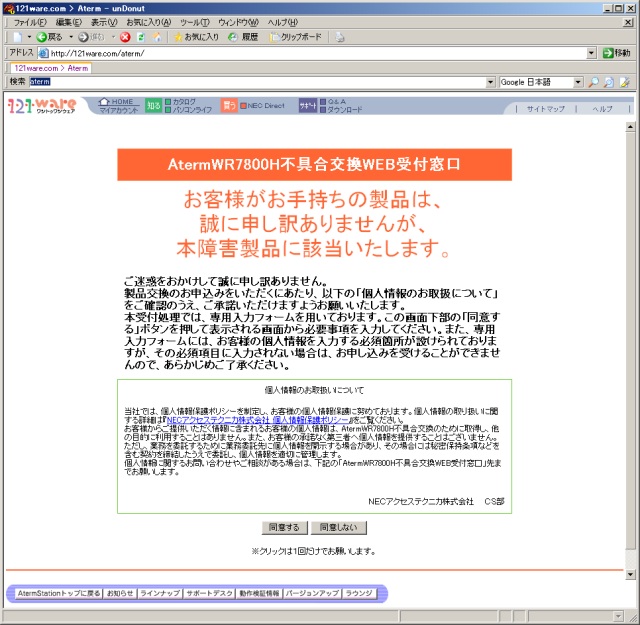Open the forward button history dropdown arrow

113,37
